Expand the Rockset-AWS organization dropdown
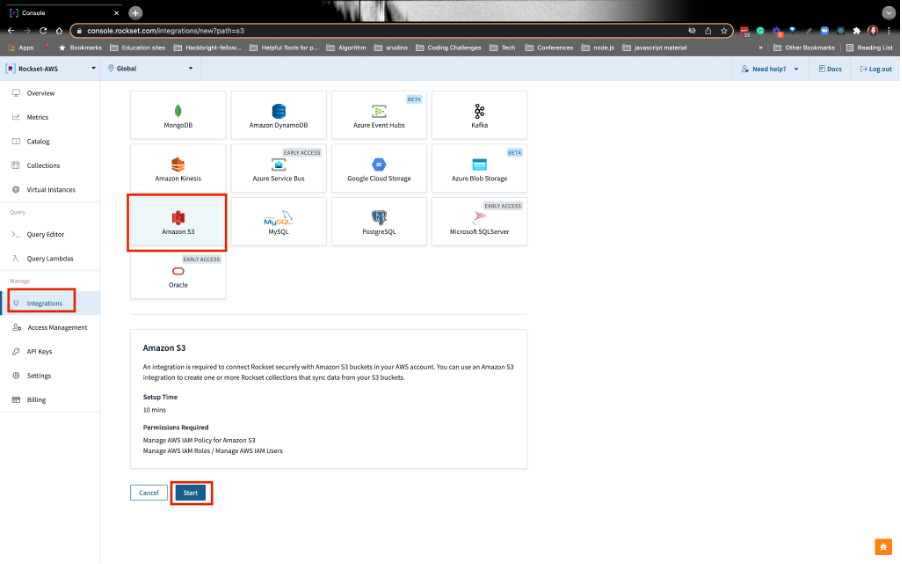The height and width of the screenshot is (564, 902). click(x=51, y=68)
